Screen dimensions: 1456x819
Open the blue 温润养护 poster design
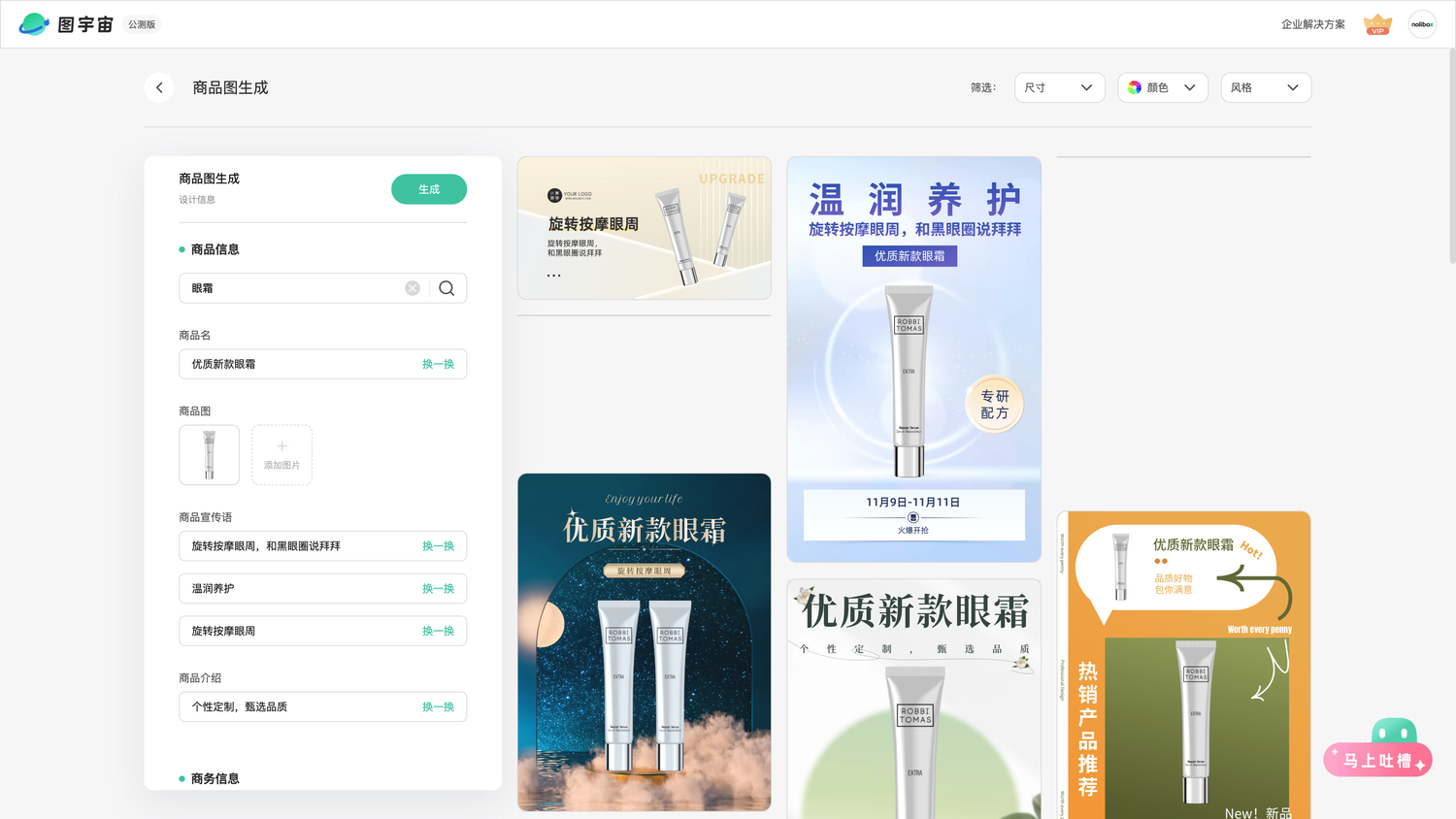[913, 359]
